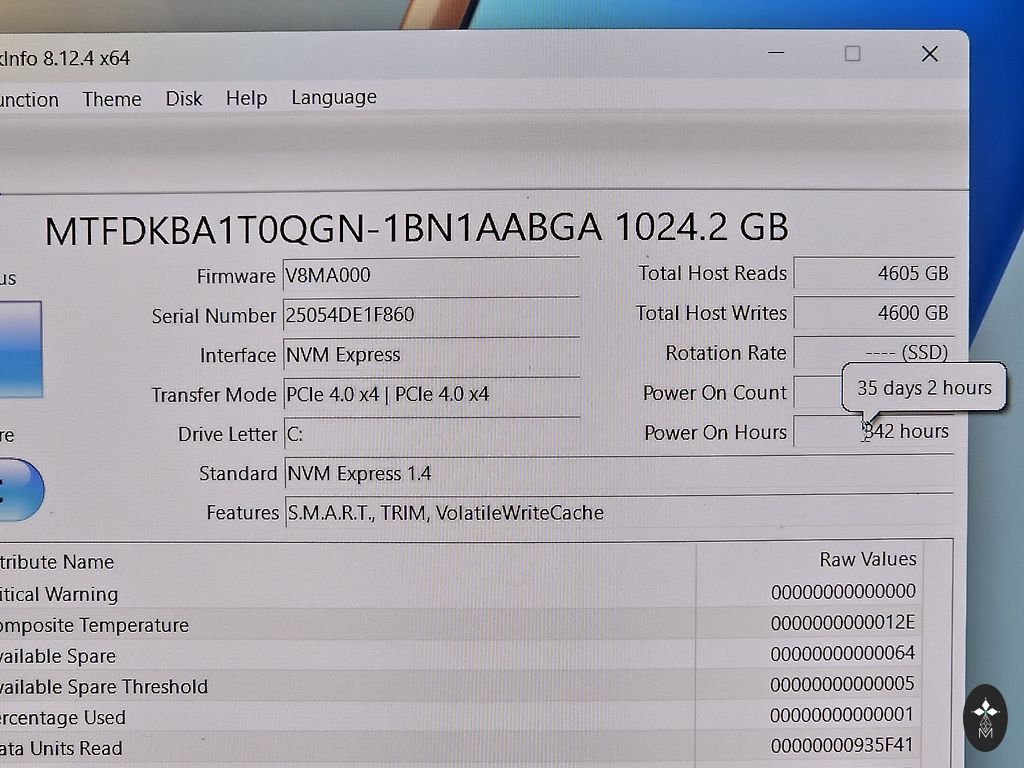Open the Language menu

coord(334,97)
